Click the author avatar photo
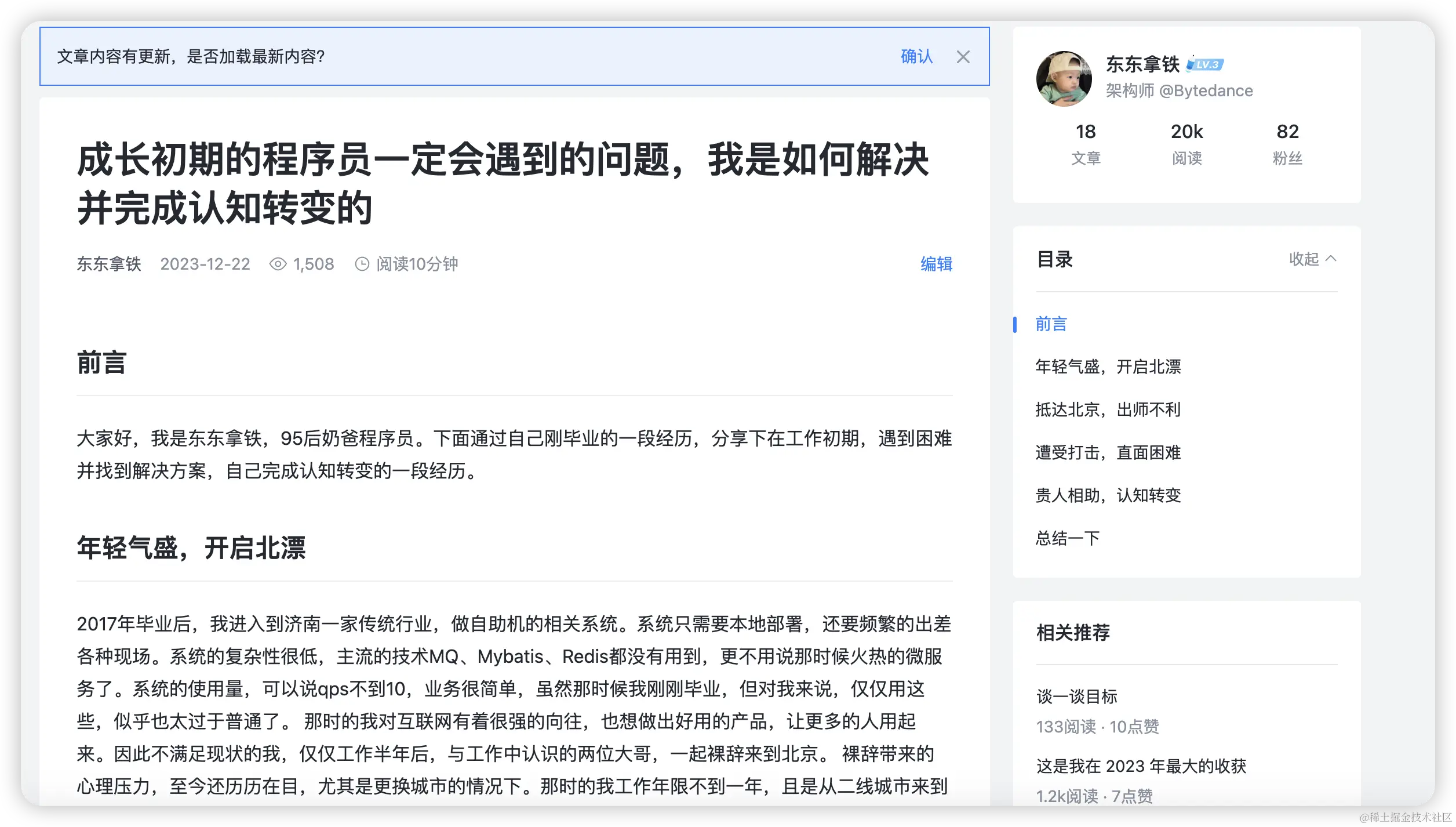Screen dimensions: 1456x827 click(x=1064, y=79)
